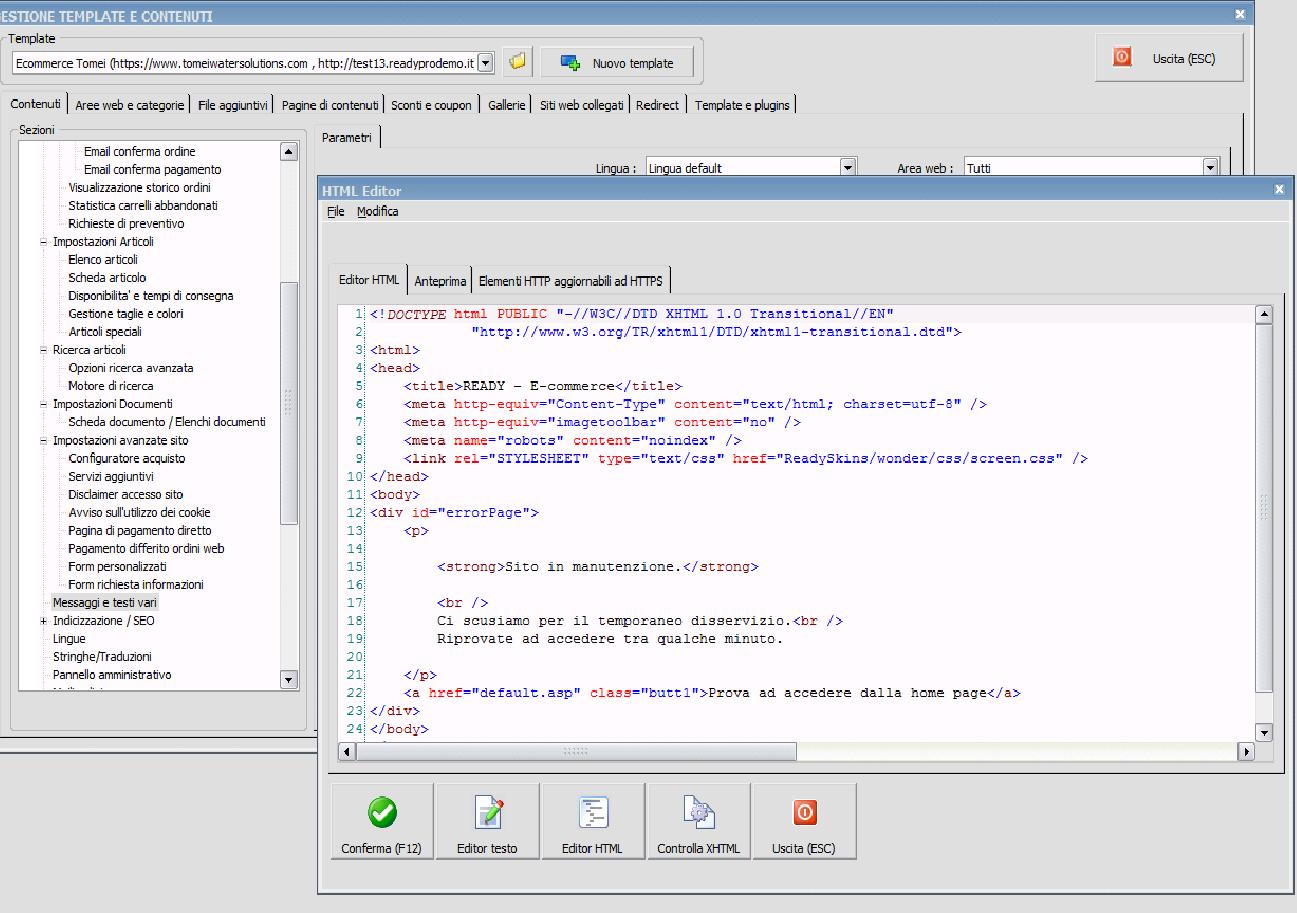Click the horizontal scrollbar of the code editor
Viewport: 1297px width, 913px height.
(575, 751)
